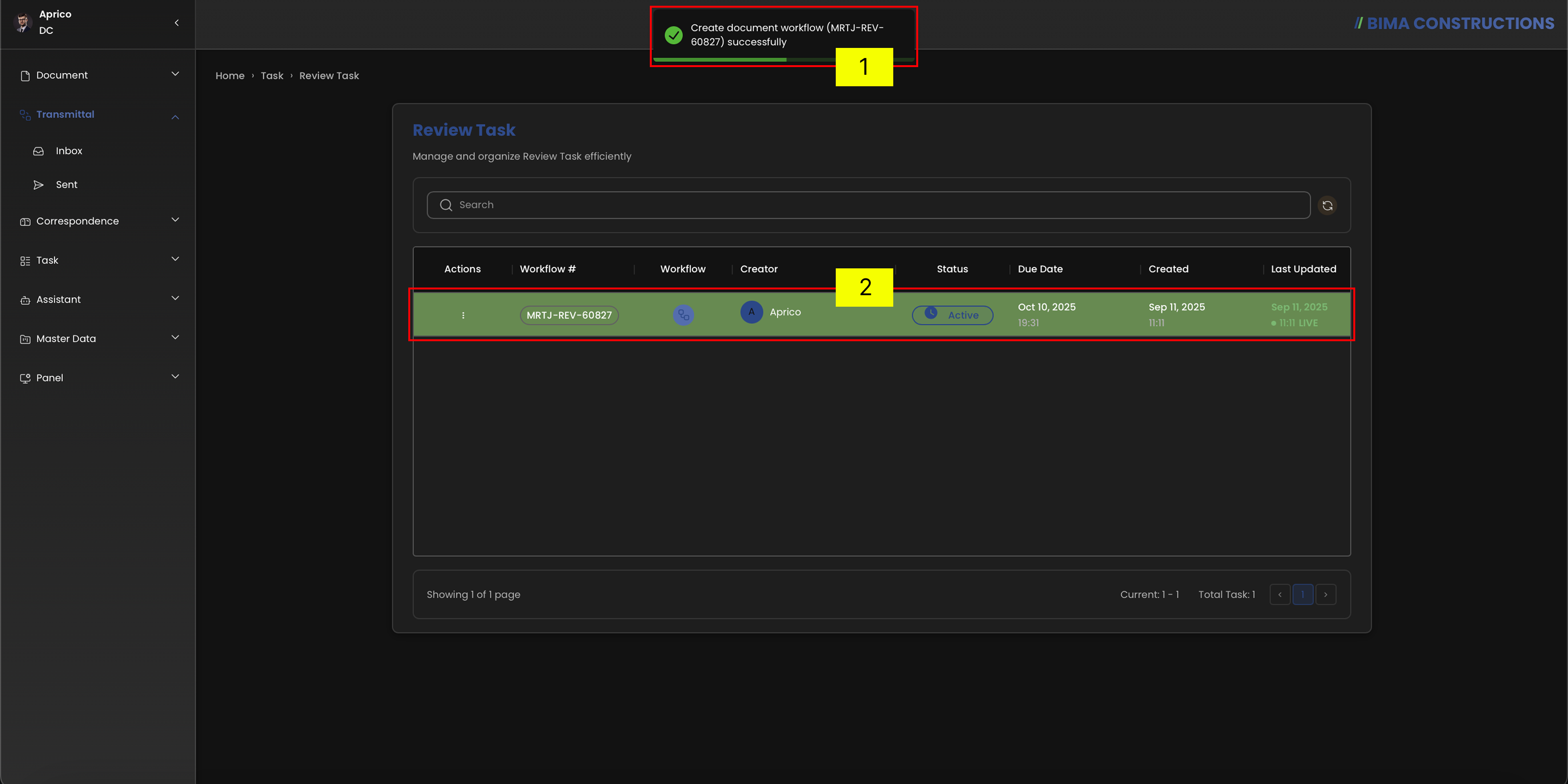Select the Master Data menu label

(66, 339)
